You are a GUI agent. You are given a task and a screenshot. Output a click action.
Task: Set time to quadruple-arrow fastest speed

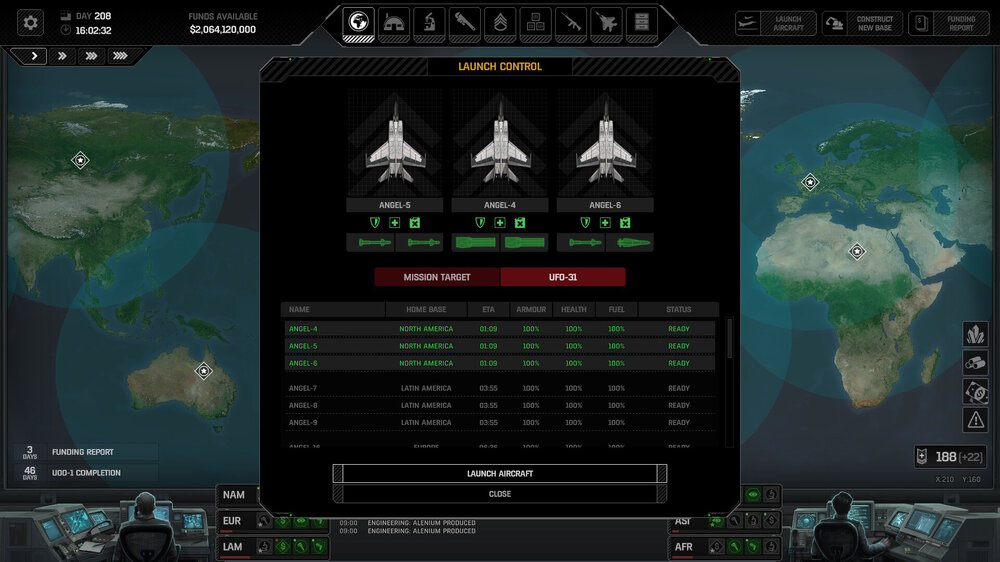[x=120, y=56]
